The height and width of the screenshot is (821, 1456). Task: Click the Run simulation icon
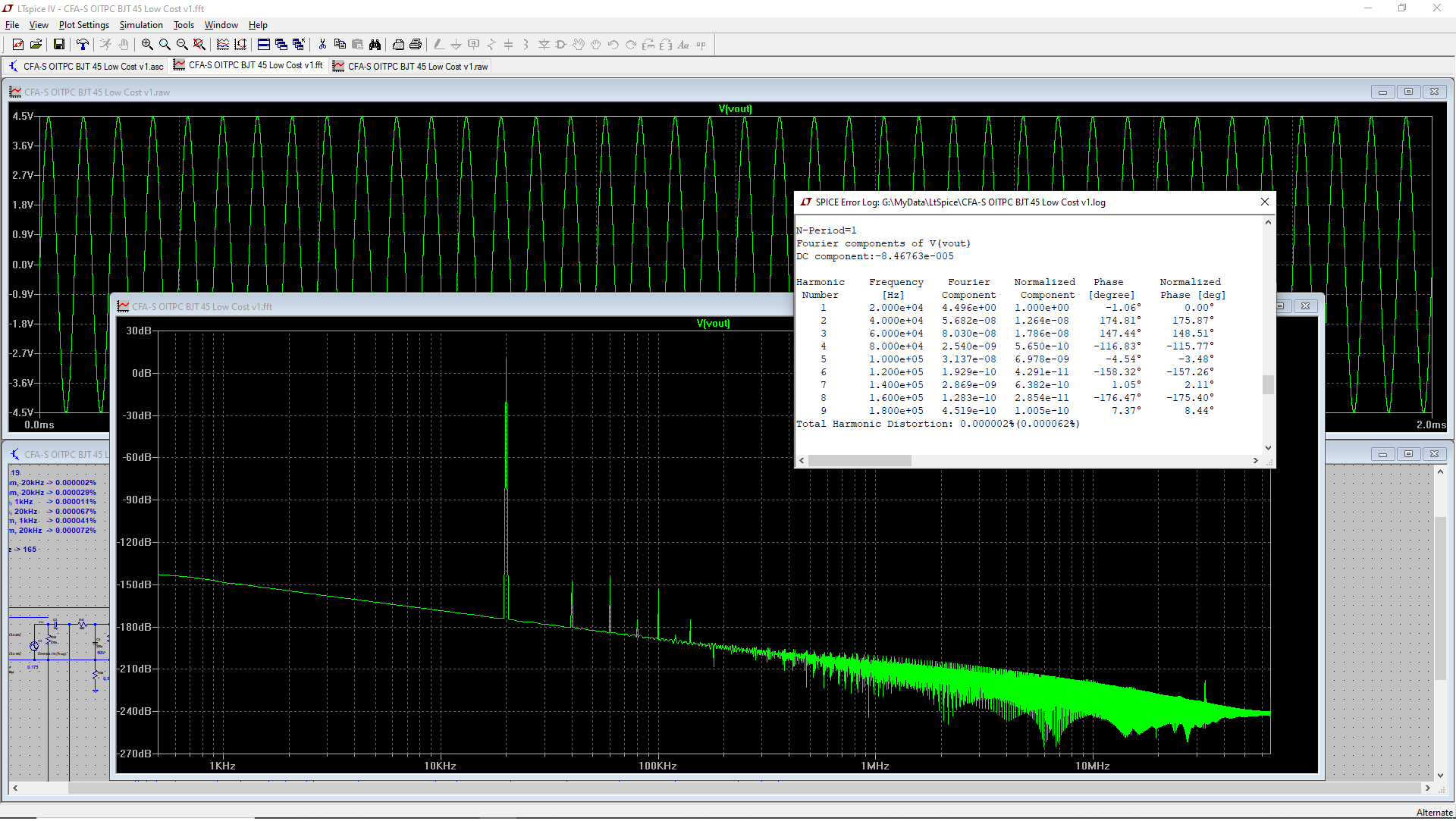click(106, 45)
